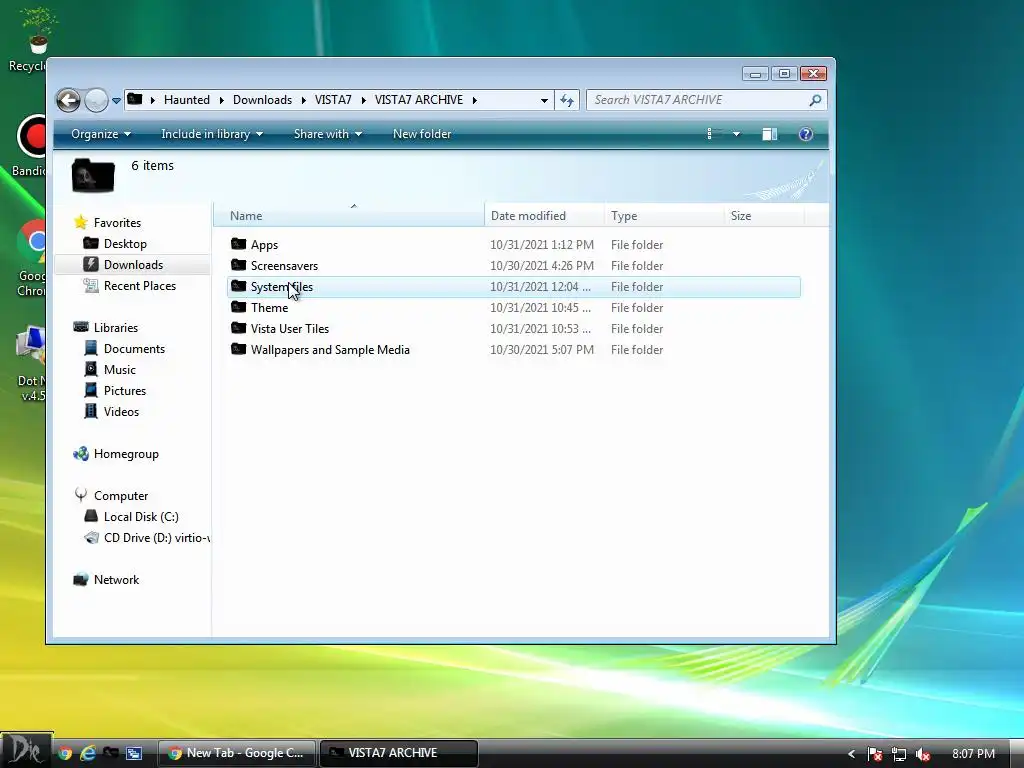
Task: Select the Vista User Tiles folder icon
Action: [x=238, y=328]
